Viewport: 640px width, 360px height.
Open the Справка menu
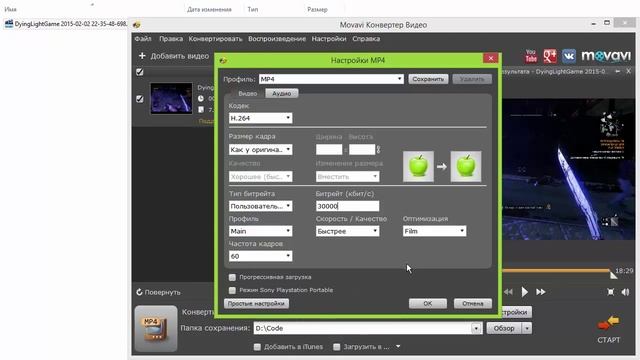click(366, 39)
